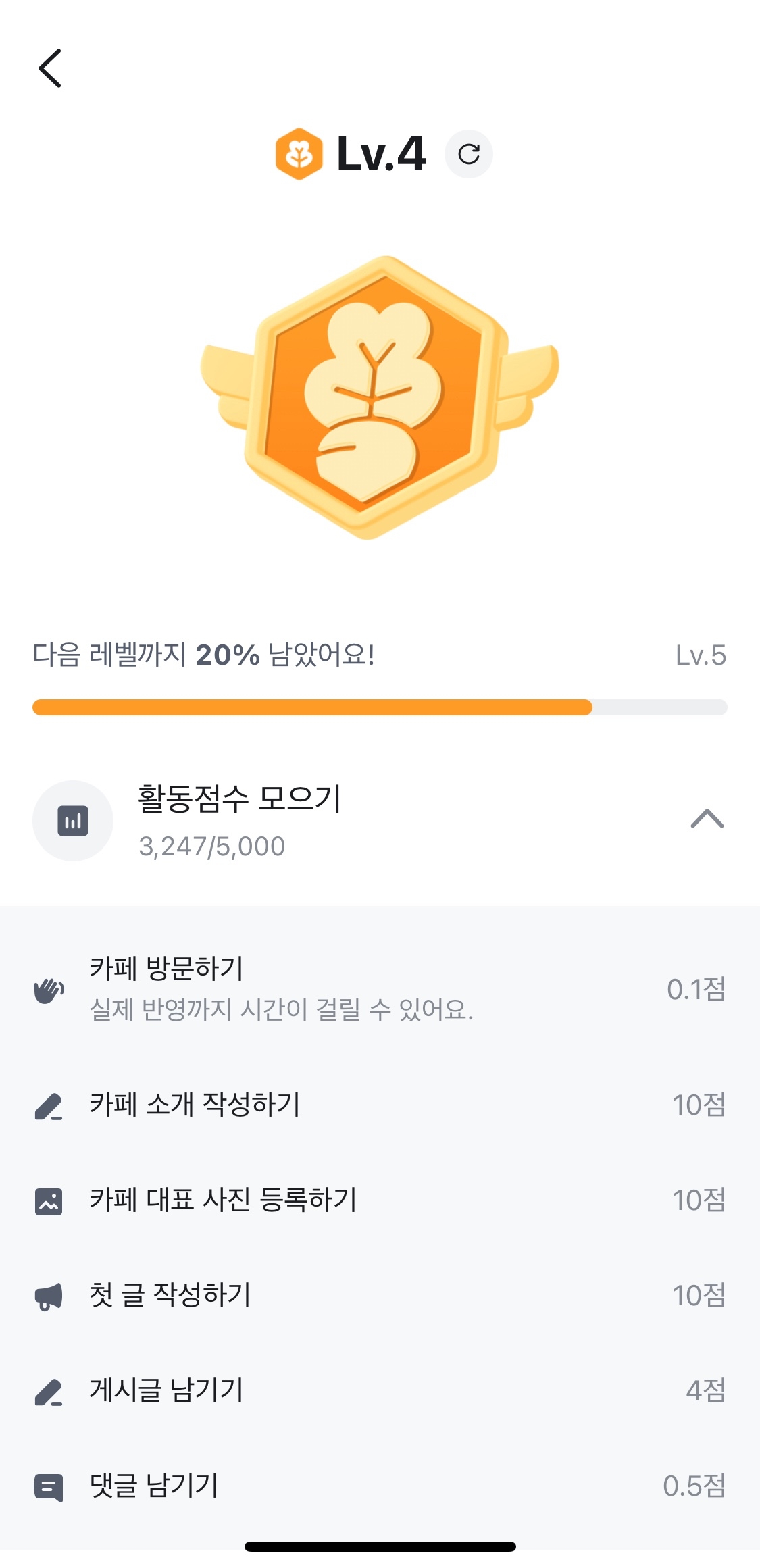This screenshot has width=760, height=1568.
Task: Click the activity score chart icon
Action: click(x=73, y=821)
